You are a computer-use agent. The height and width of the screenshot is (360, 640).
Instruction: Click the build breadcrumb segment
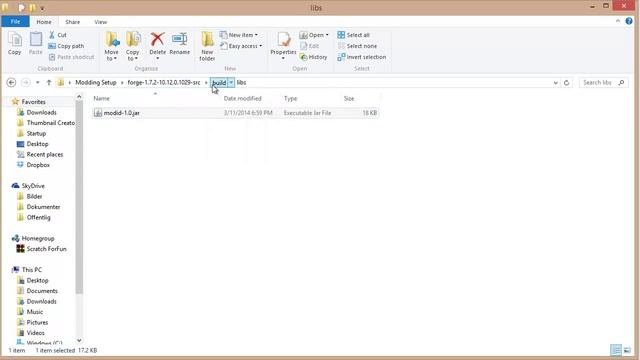click(x=219, y=82)
